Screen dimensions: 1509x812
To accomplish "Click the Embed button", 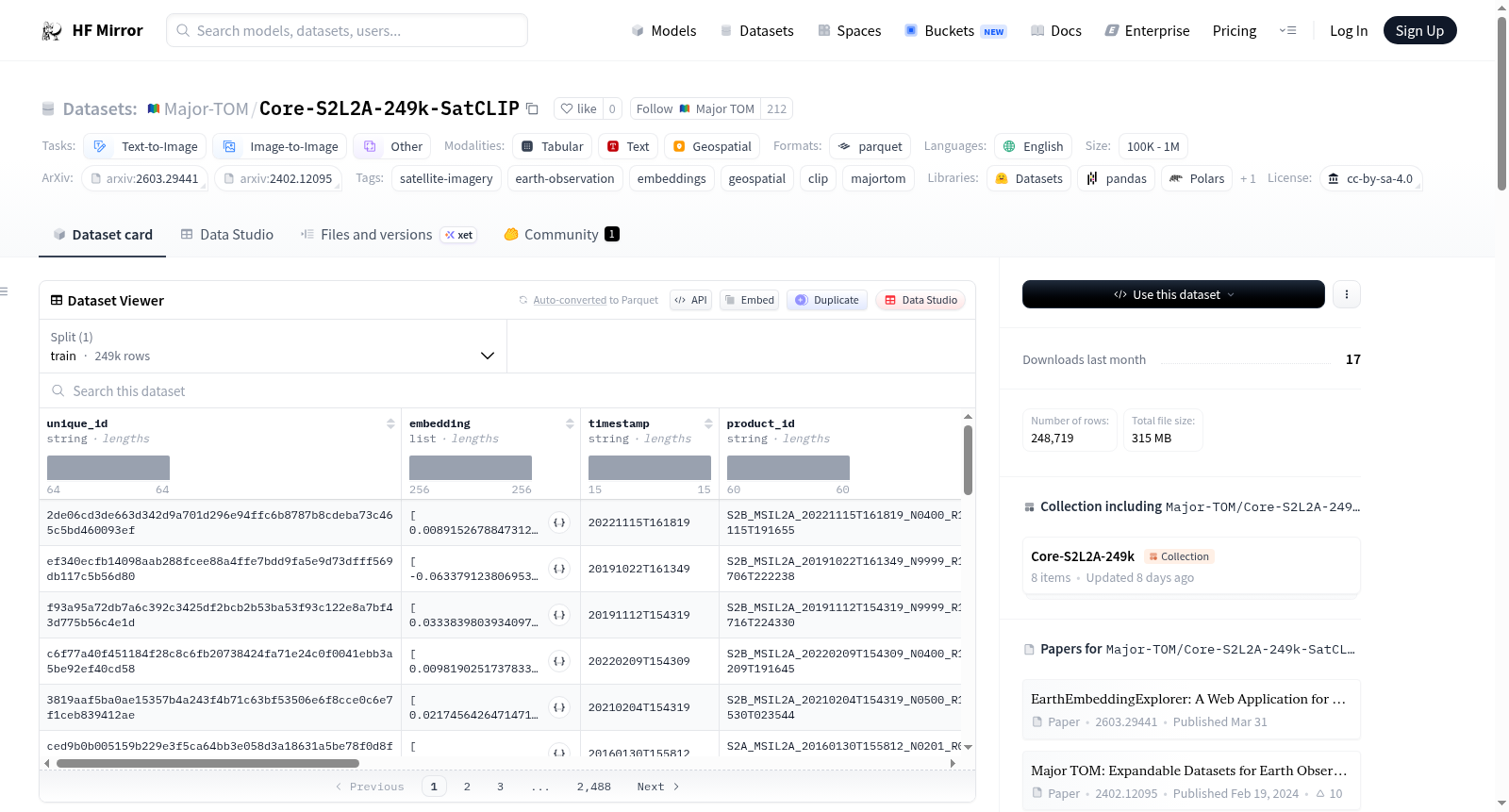I will click(749, 300).
